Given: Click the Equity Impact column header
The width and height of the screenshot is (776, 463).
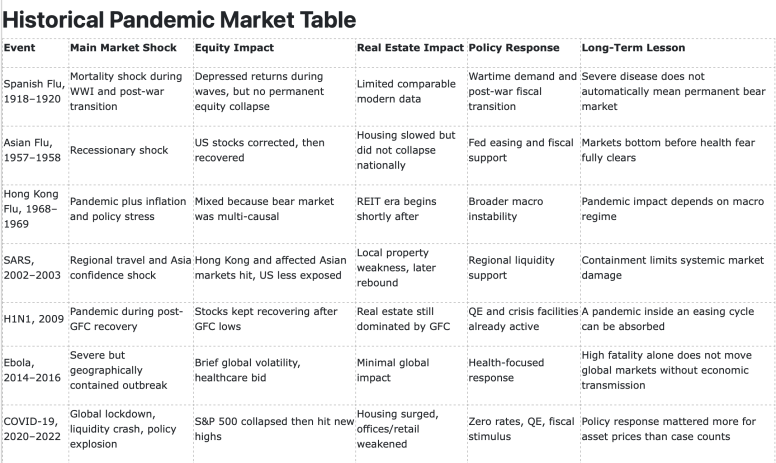Looking at the screenshot, I should click(234, 47).
